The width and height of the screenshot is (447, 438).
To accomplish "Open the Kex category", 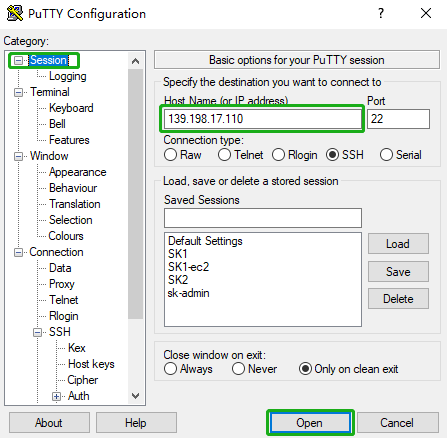I will pyautogui.click(x=77, y=348).
